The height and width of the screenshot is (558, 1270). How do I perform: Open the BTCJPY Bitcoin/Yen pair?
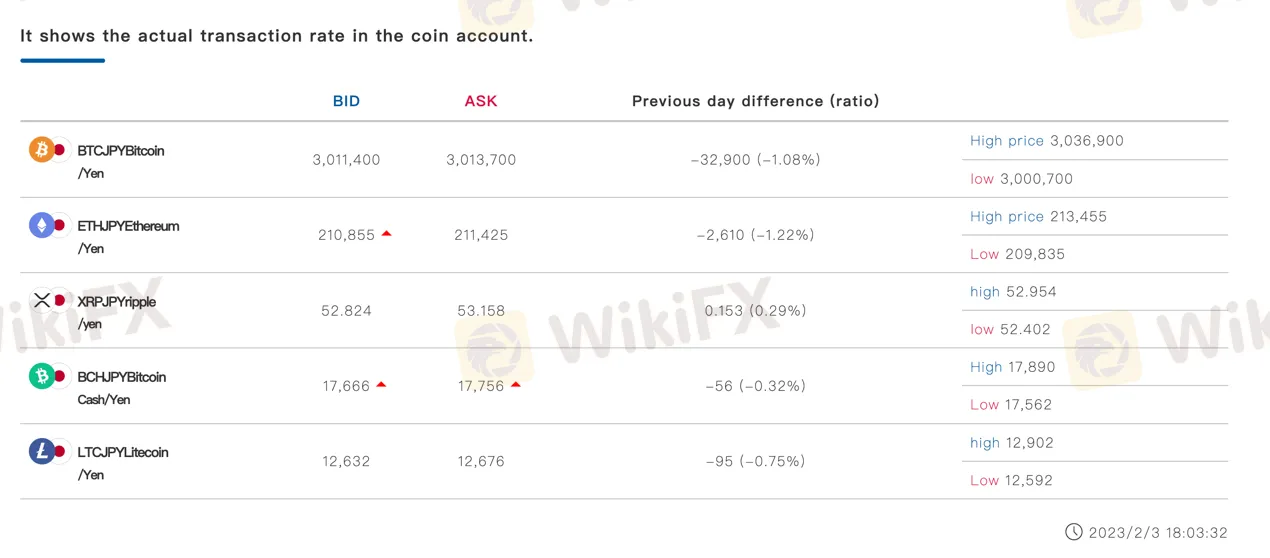pos(121,161)
